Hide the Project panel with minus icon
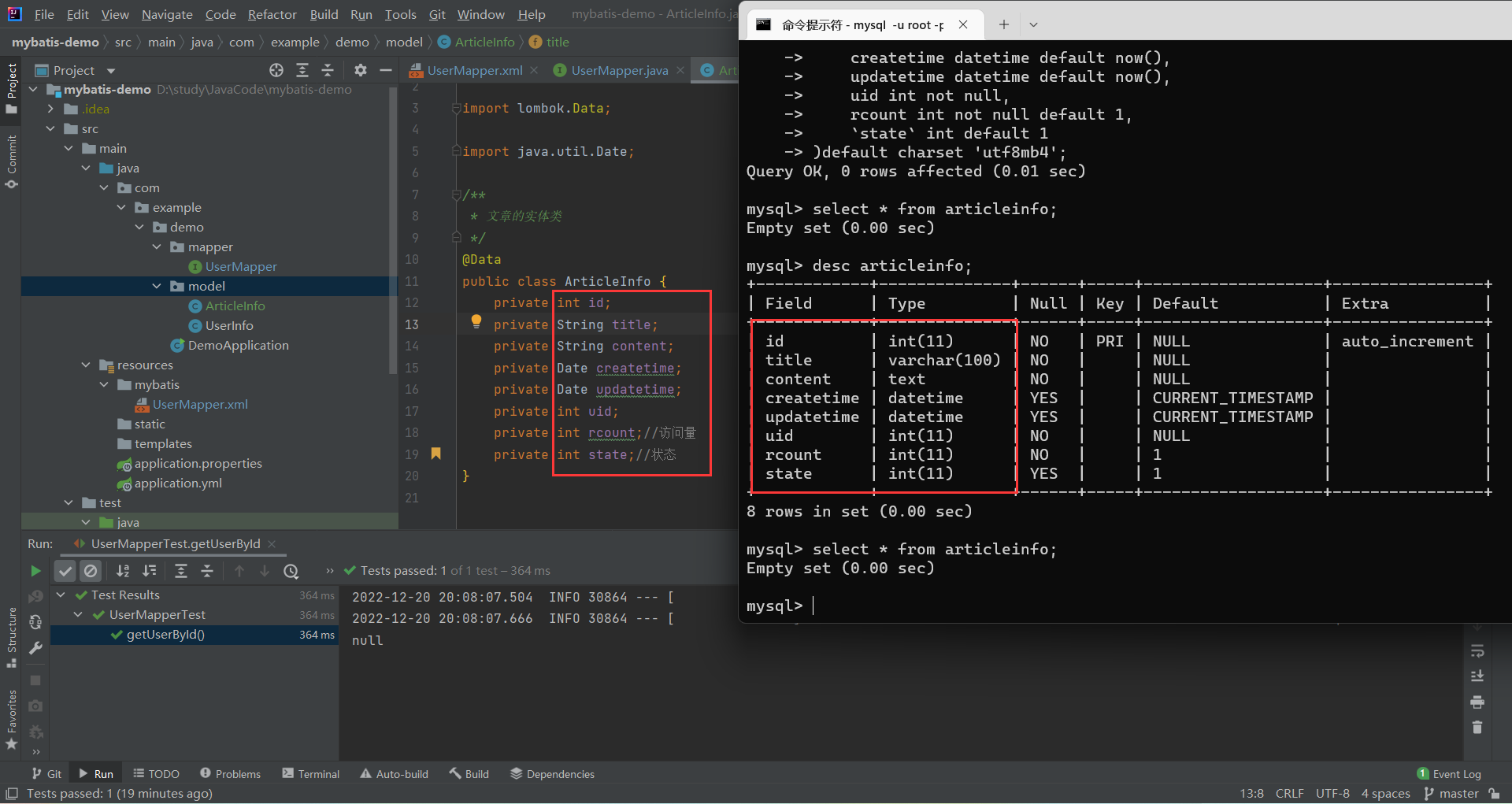The height and width of the screenshot is (804, 1512). (386, 70)
